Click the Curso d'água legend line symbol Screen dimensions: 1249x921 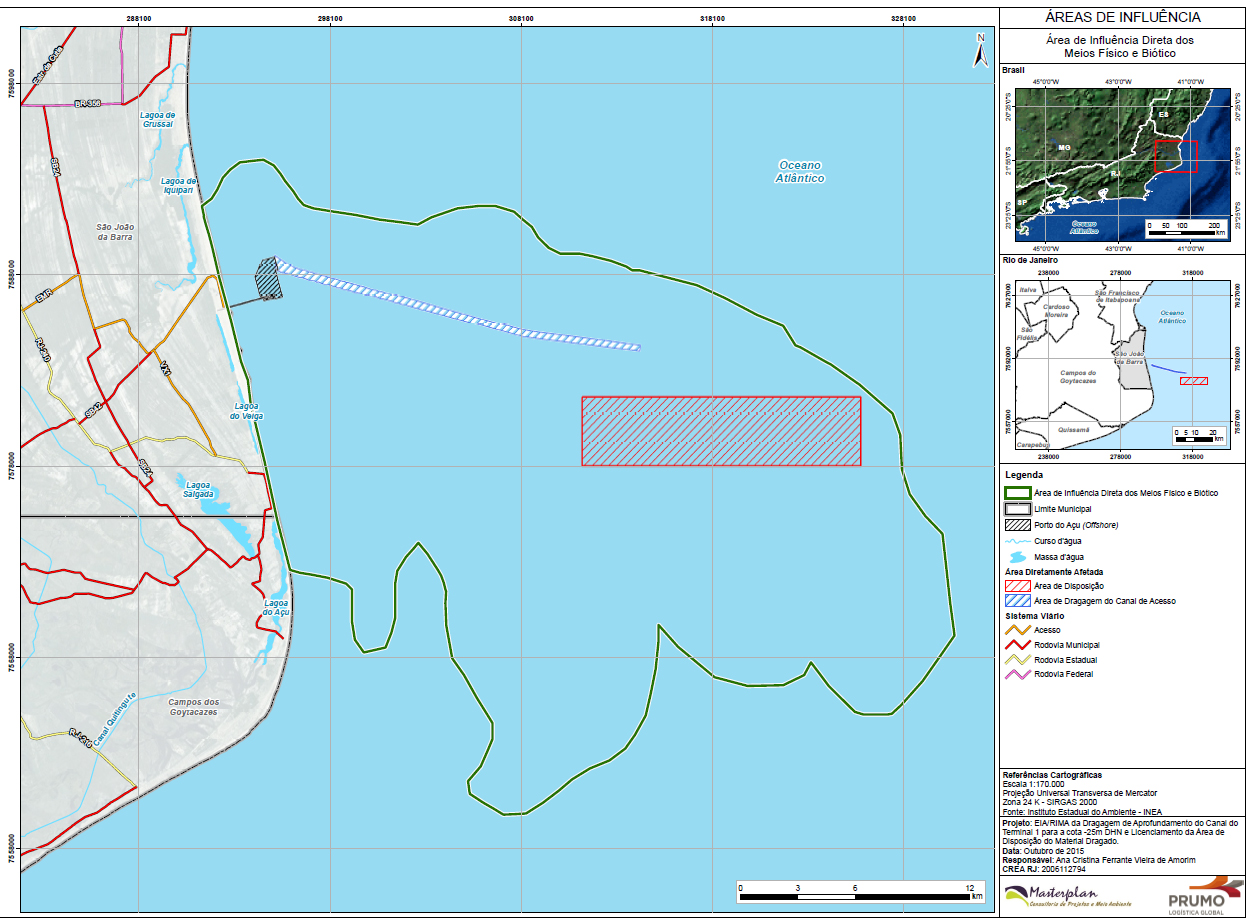click(1017, 541)
